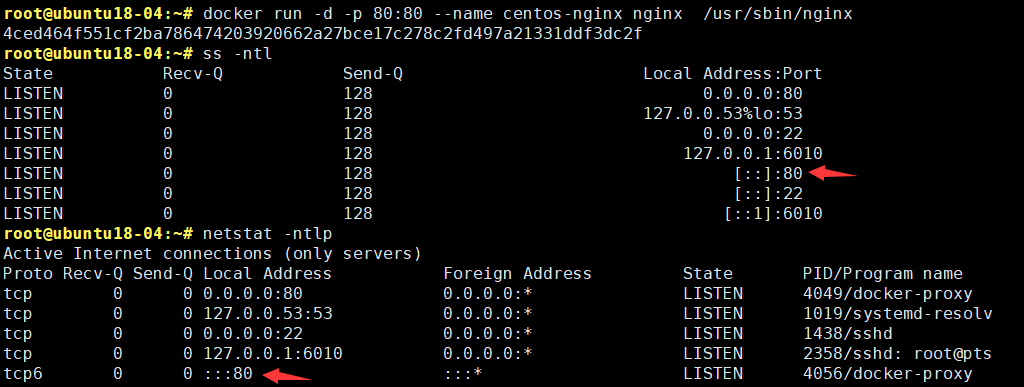Screen dimensions: 1024x387
Task: Select '127.0.0.1:6010' in netstat output
Action: (272, 354)
